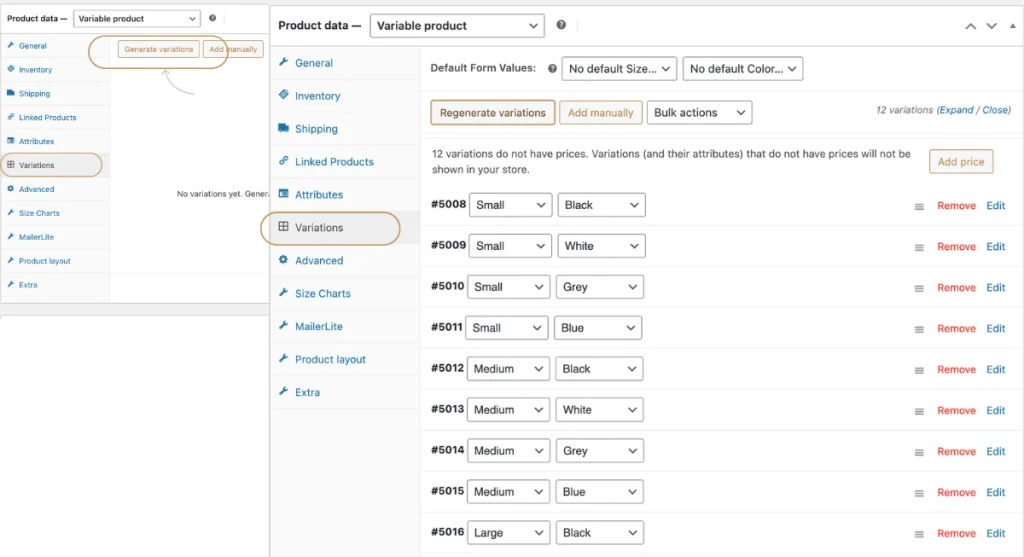
Task: Edit variation #5013
Action: coord(995,411)
